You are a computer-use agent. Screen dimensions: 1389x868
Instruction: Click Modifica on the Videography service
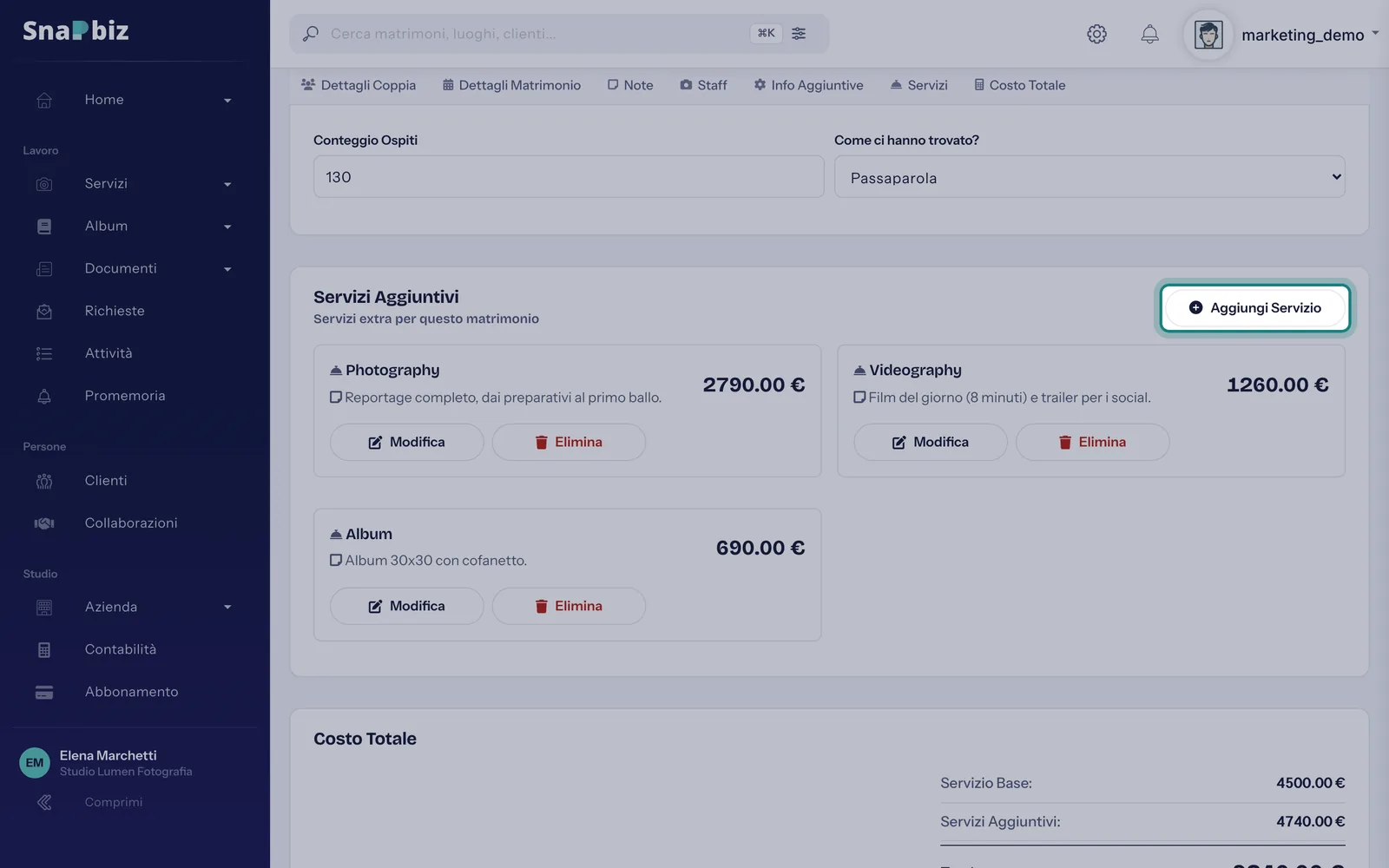pos(931,442)
